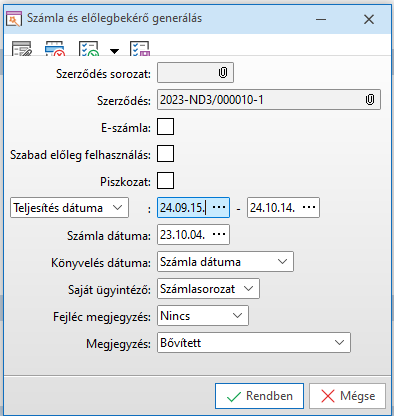
Task: Click the checklist icon with green clock
Action: (x=89, y=49)
